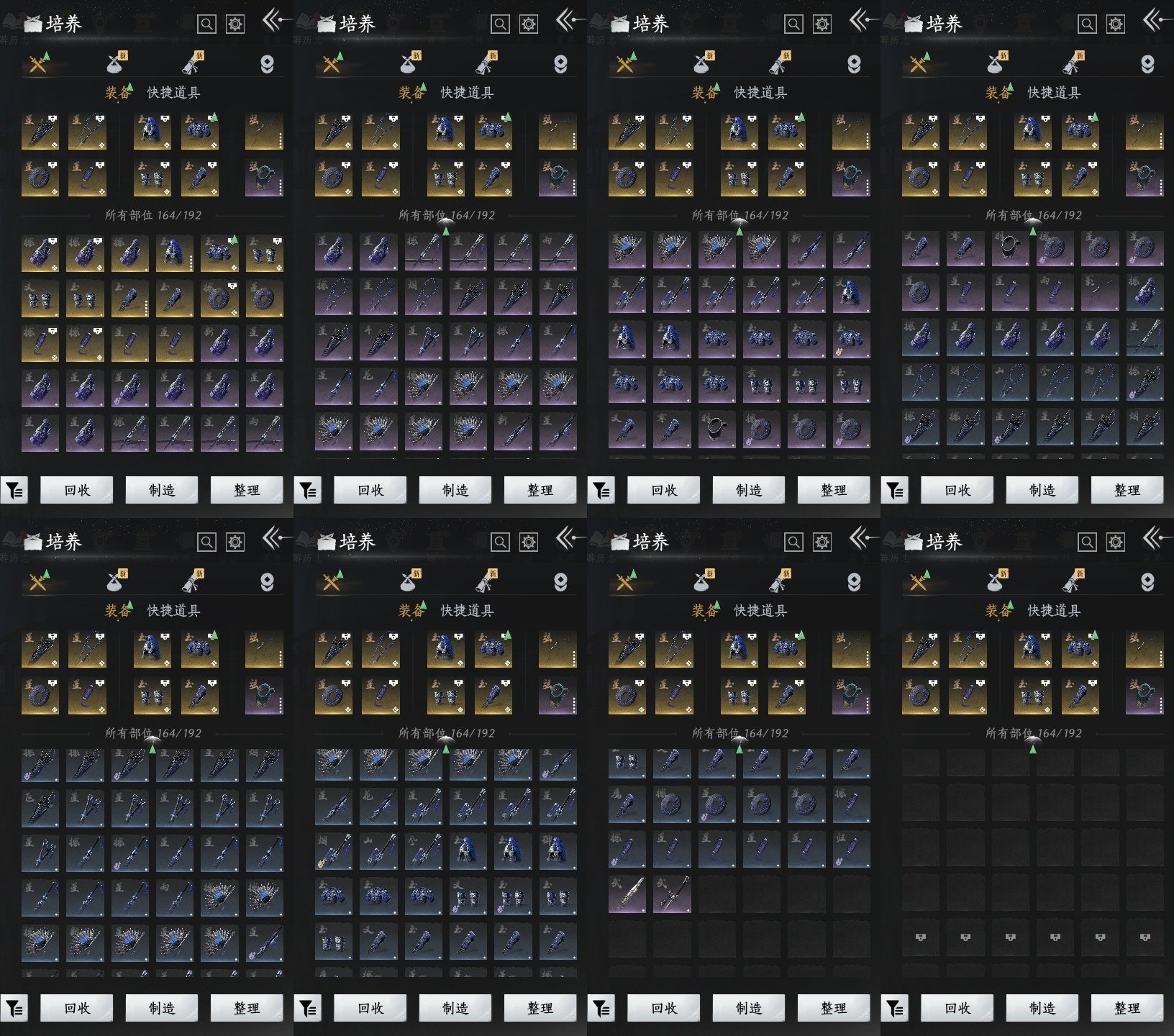Expand 所有部位 slot filter in empty-inventory panel
The image size is (1174, 1036).
(1033, 733)
